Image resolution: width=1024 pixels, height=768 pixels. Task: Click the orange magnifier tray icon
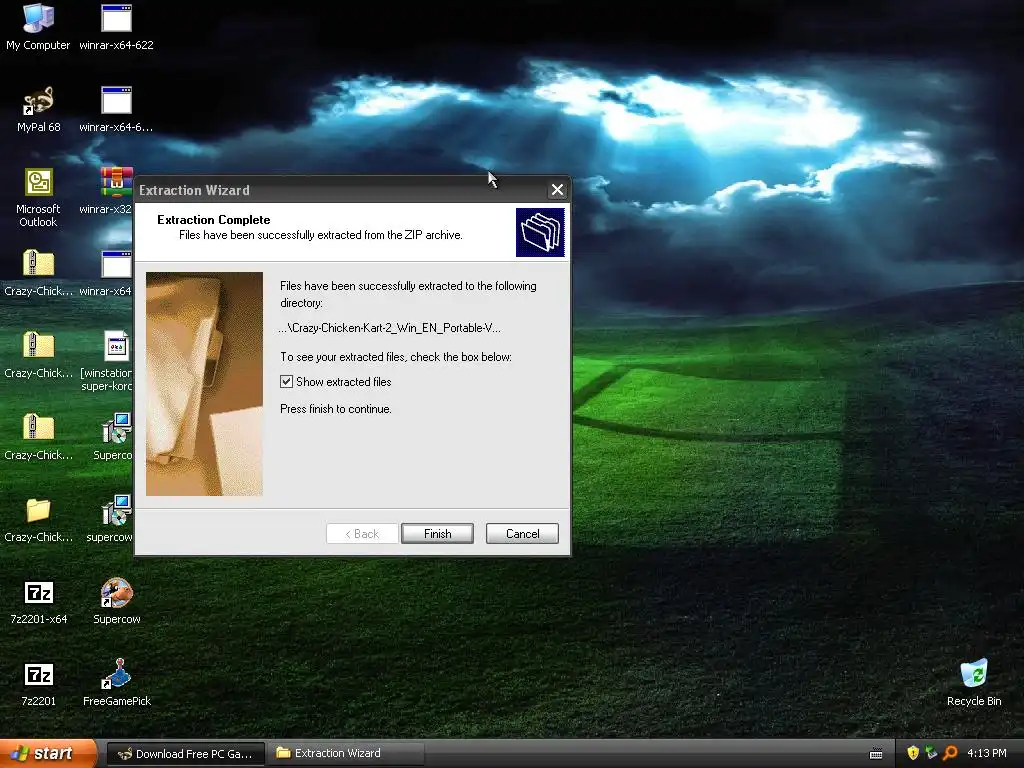[950, 753]
